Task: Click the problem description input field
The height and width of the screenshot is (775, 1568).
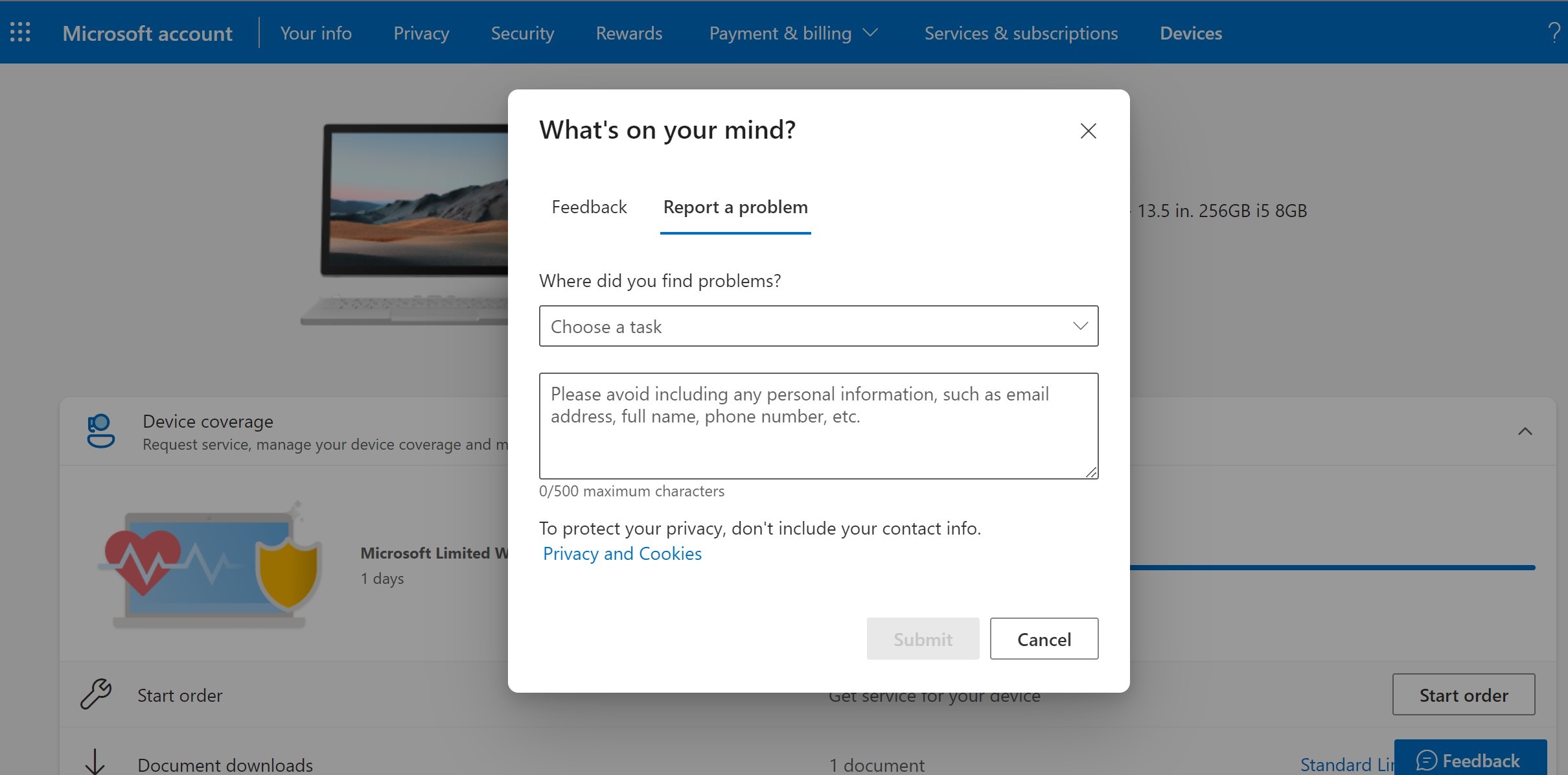Action: pos(818,425)
